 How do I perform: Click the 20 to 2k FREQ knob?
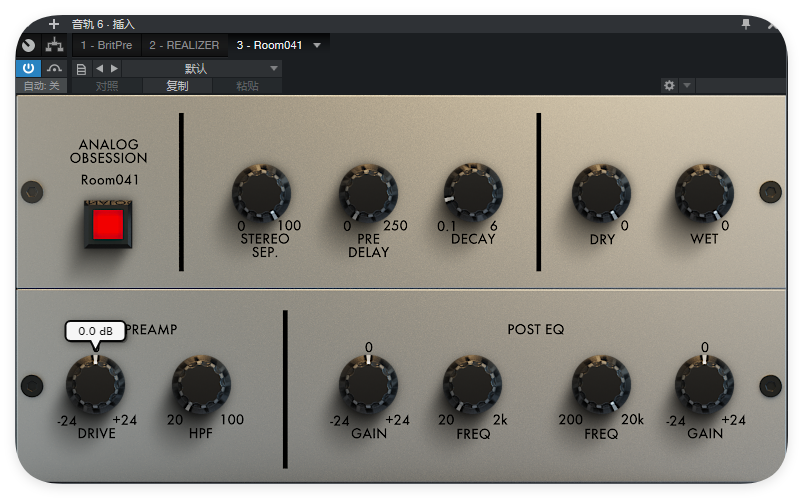coord(472,384)
